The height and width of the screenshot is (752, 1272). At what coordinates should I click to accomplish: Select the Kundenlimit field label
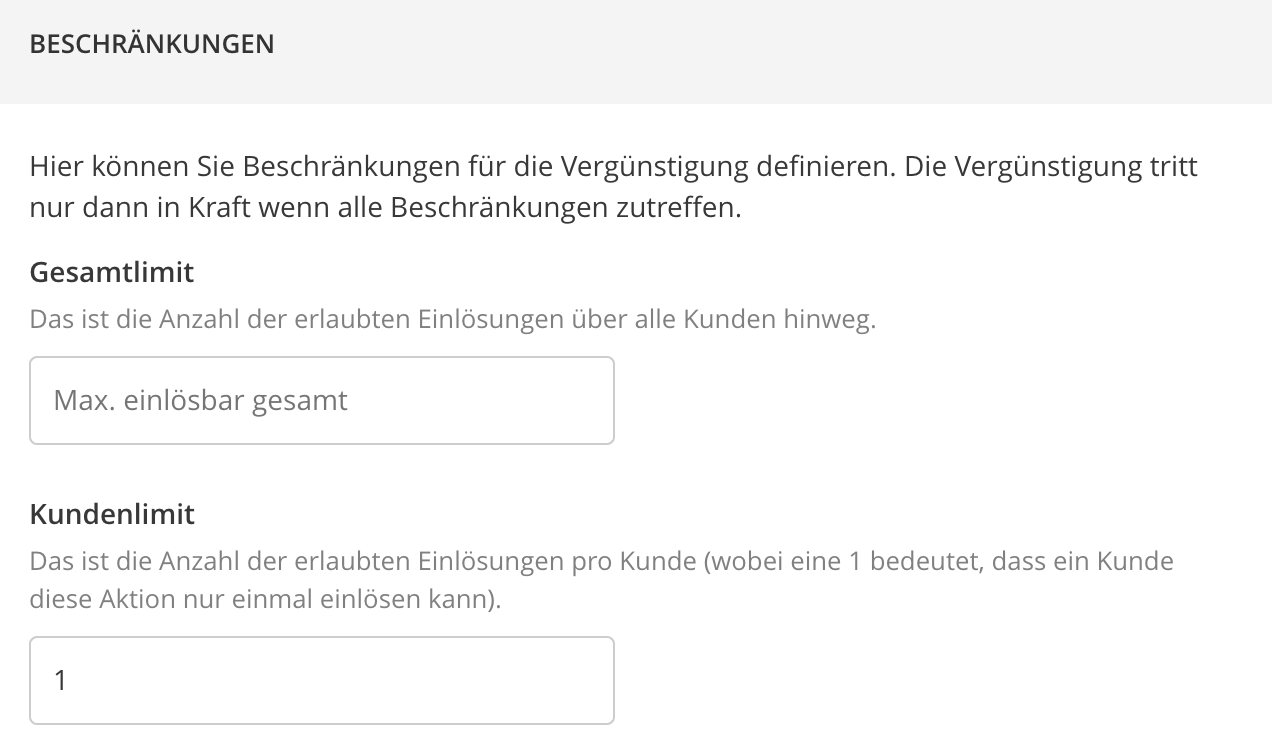[112, 514]
